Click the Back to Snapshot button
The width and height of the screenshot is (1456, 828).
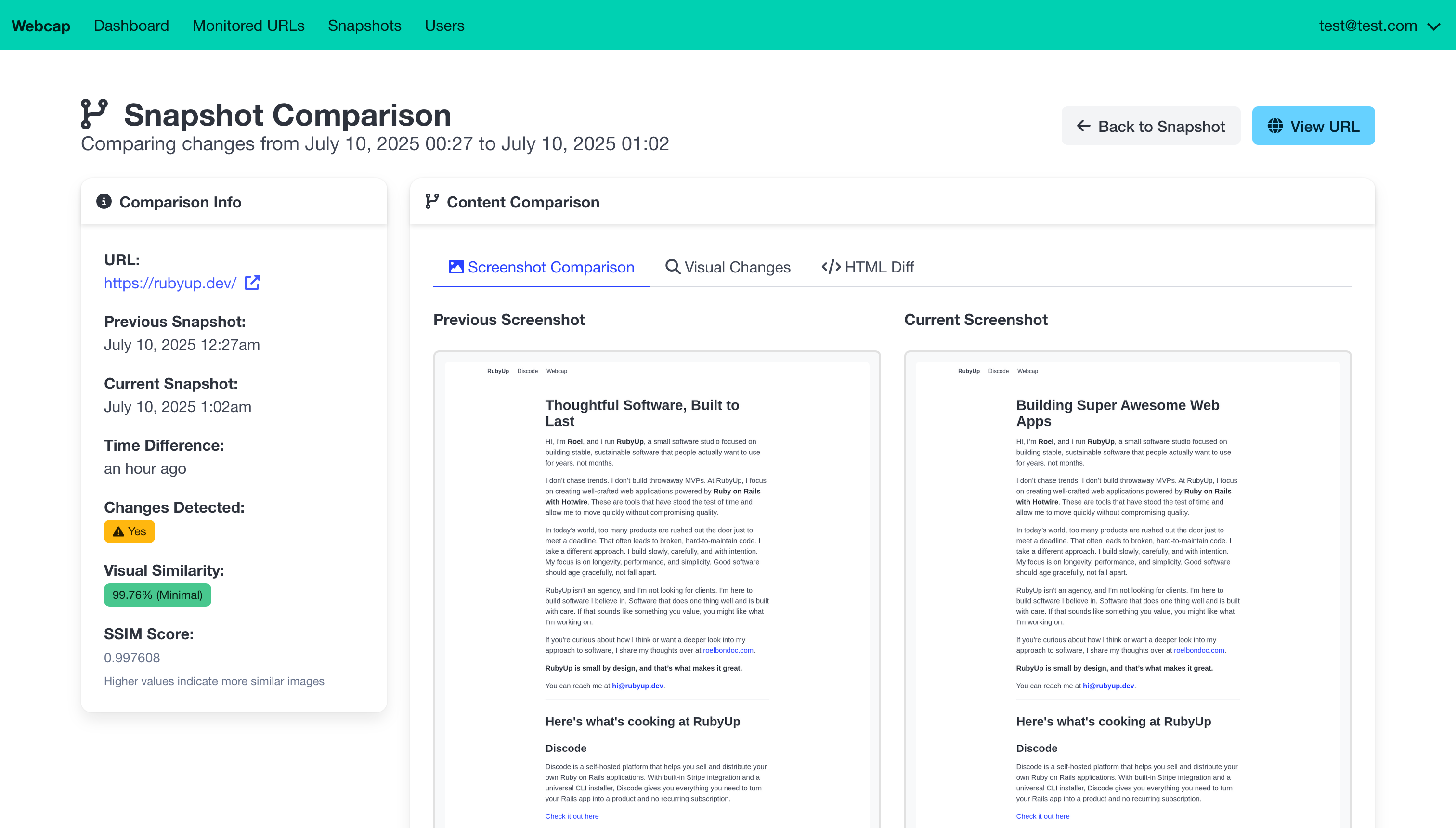[1151, 126]
